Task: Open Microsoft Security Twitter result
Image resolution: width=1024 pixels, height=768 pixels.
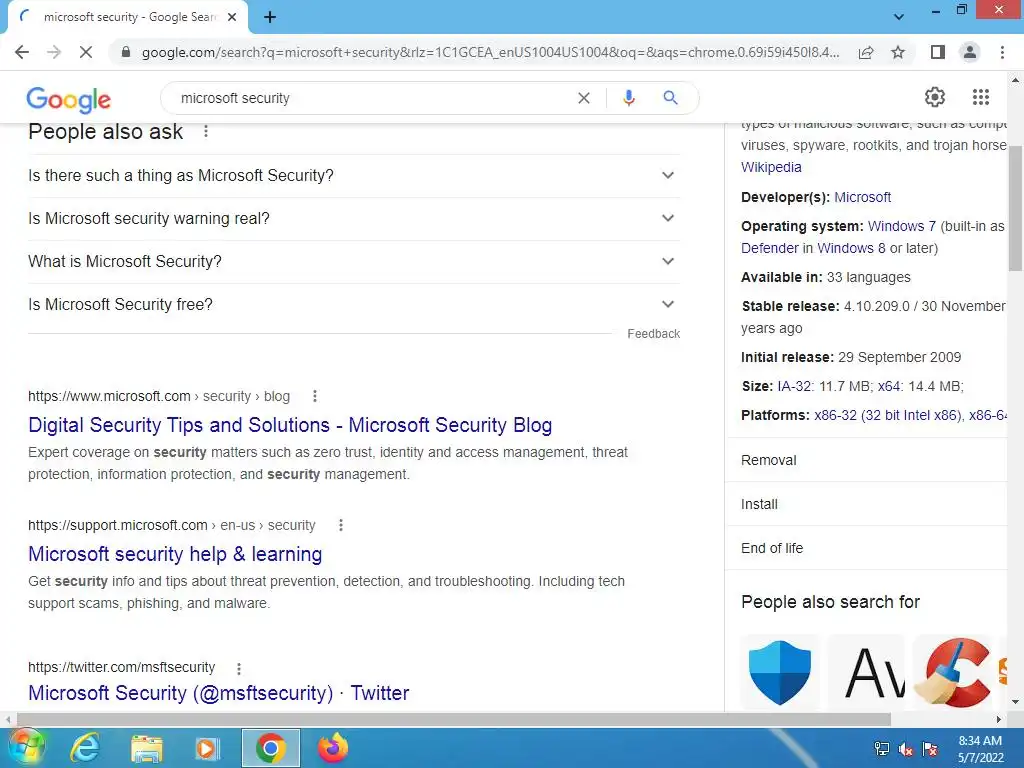Action: coord(218,693)
